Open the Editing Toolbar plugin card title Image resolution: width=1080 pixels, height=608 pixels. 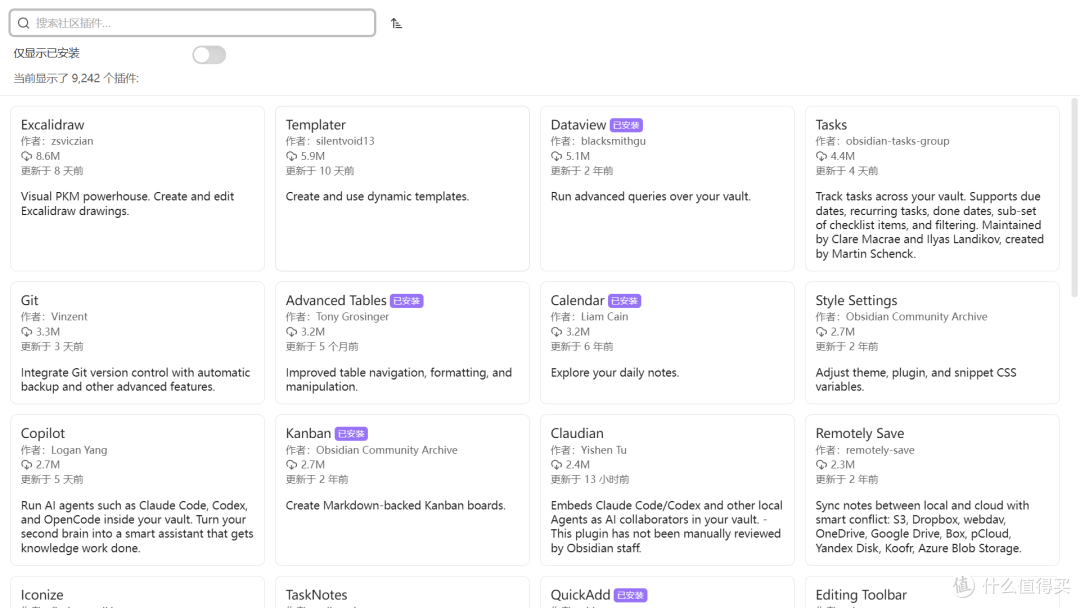coord(861,594)
